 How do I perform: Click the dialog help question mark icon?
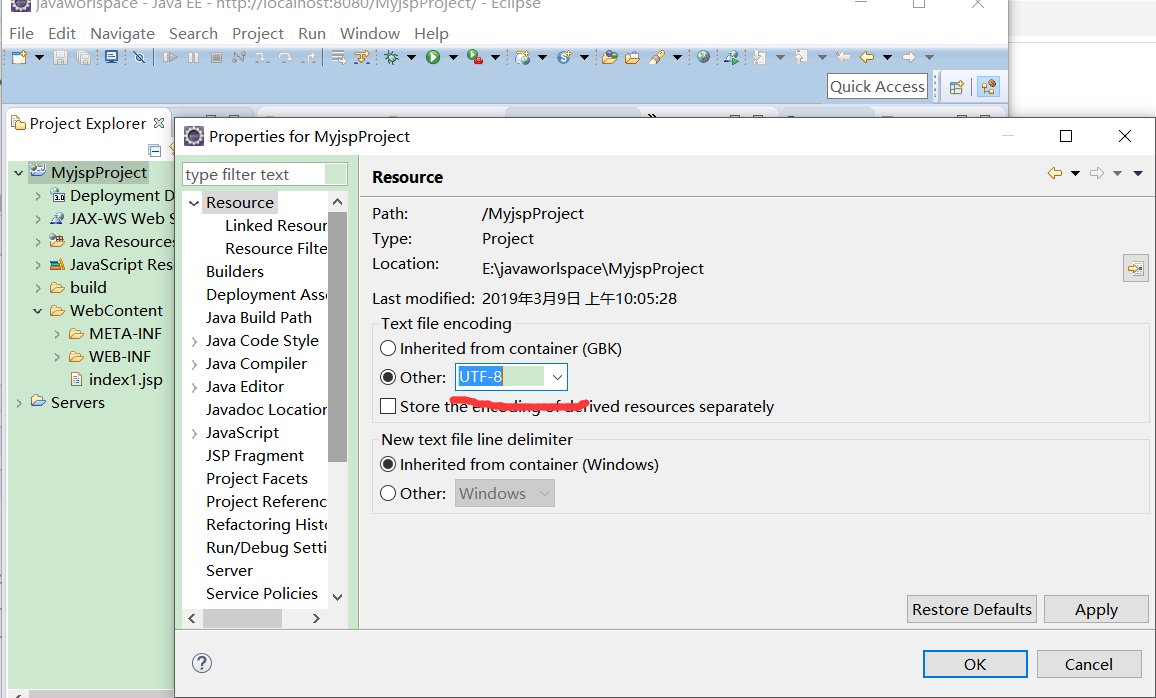tap(202, 663)
